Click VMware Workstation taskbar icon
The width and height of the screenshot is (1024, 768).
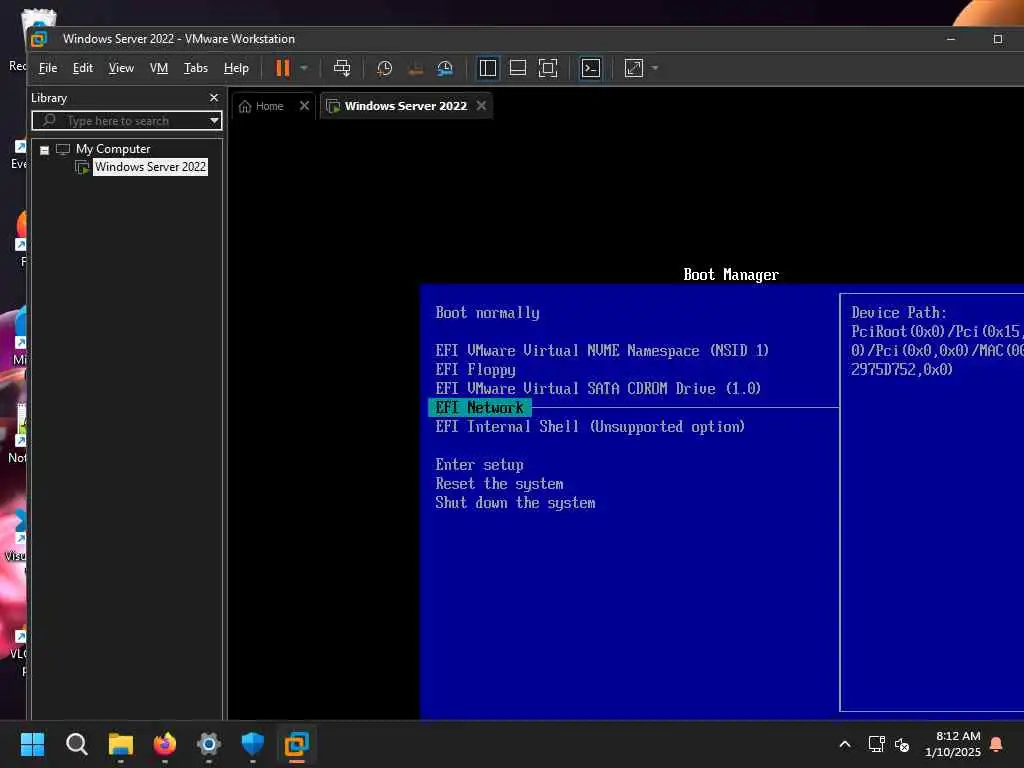coord(296,744)
